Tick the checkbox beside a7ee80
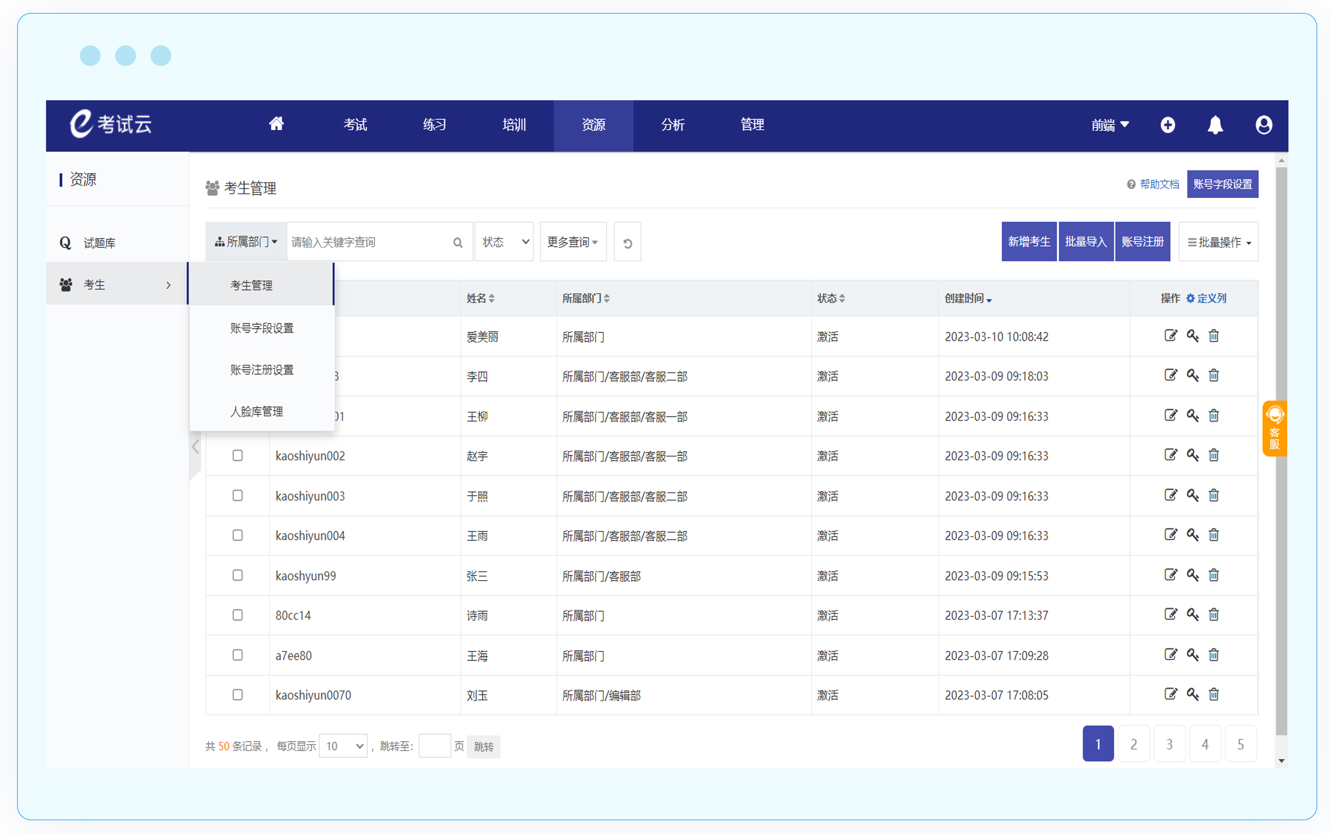The width and height of the screenshot is (1330, 834). click(238, 655)
